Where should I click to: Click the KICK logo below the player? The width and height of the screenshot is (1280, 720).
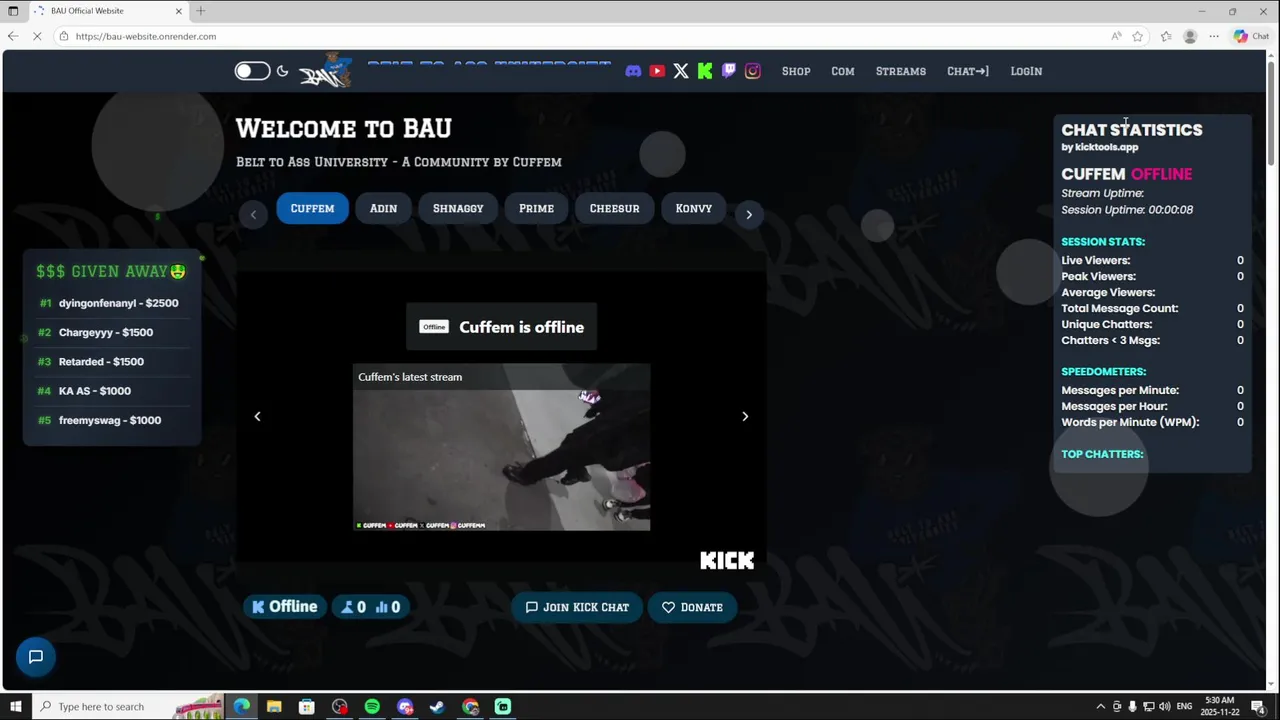[727, 561]
